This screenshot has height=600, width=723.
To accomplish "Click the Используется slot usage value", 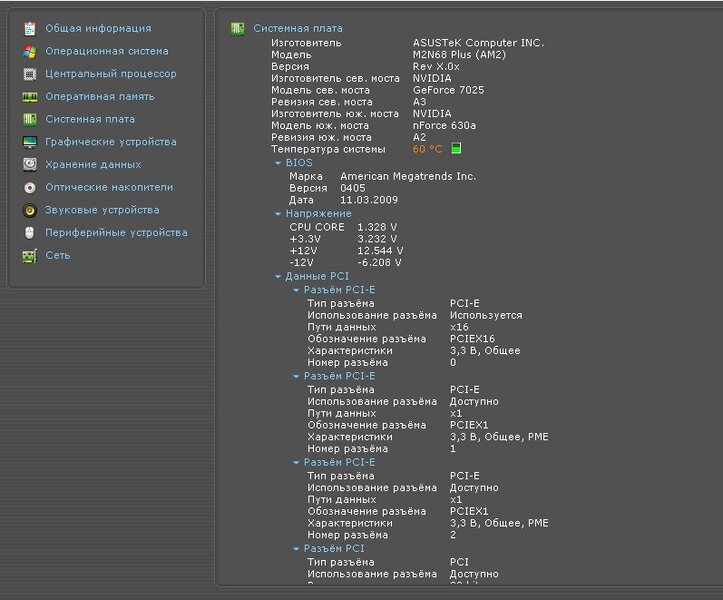I will pos(486,315).
